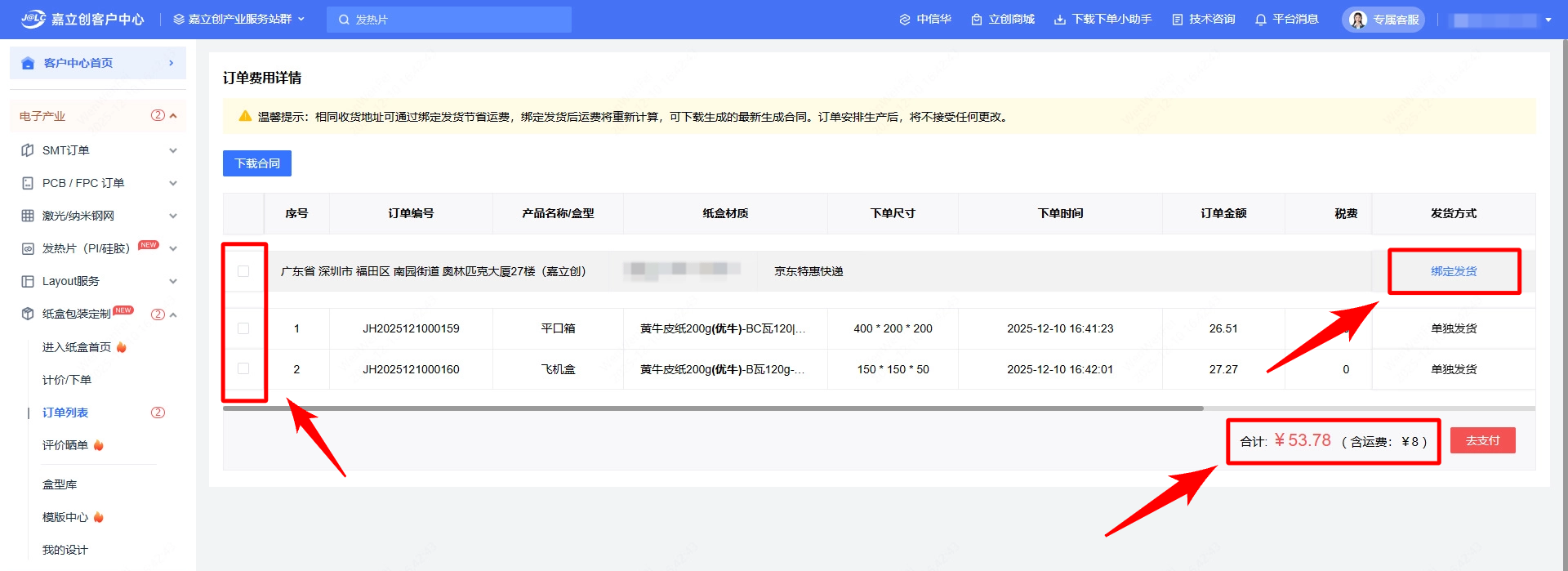Expand the Layout服务 submenu chevron
The image size is (1568, 571).
(x=173, y=281)
